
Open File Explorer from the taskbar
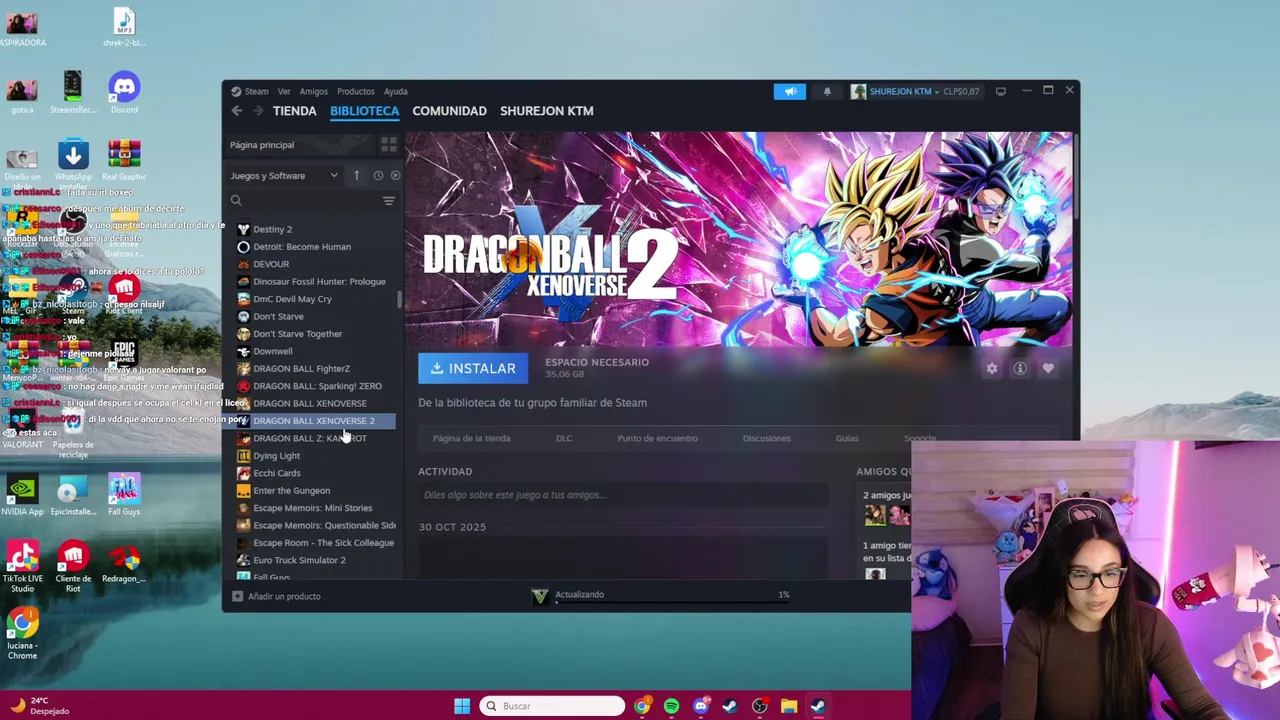click(x=788, y=706)
